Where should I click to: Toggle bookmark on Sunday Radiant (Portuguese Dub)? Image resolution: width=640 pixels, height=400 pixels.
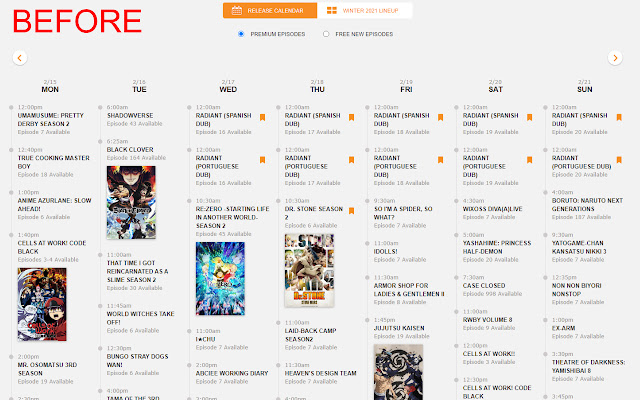(619, 160)
